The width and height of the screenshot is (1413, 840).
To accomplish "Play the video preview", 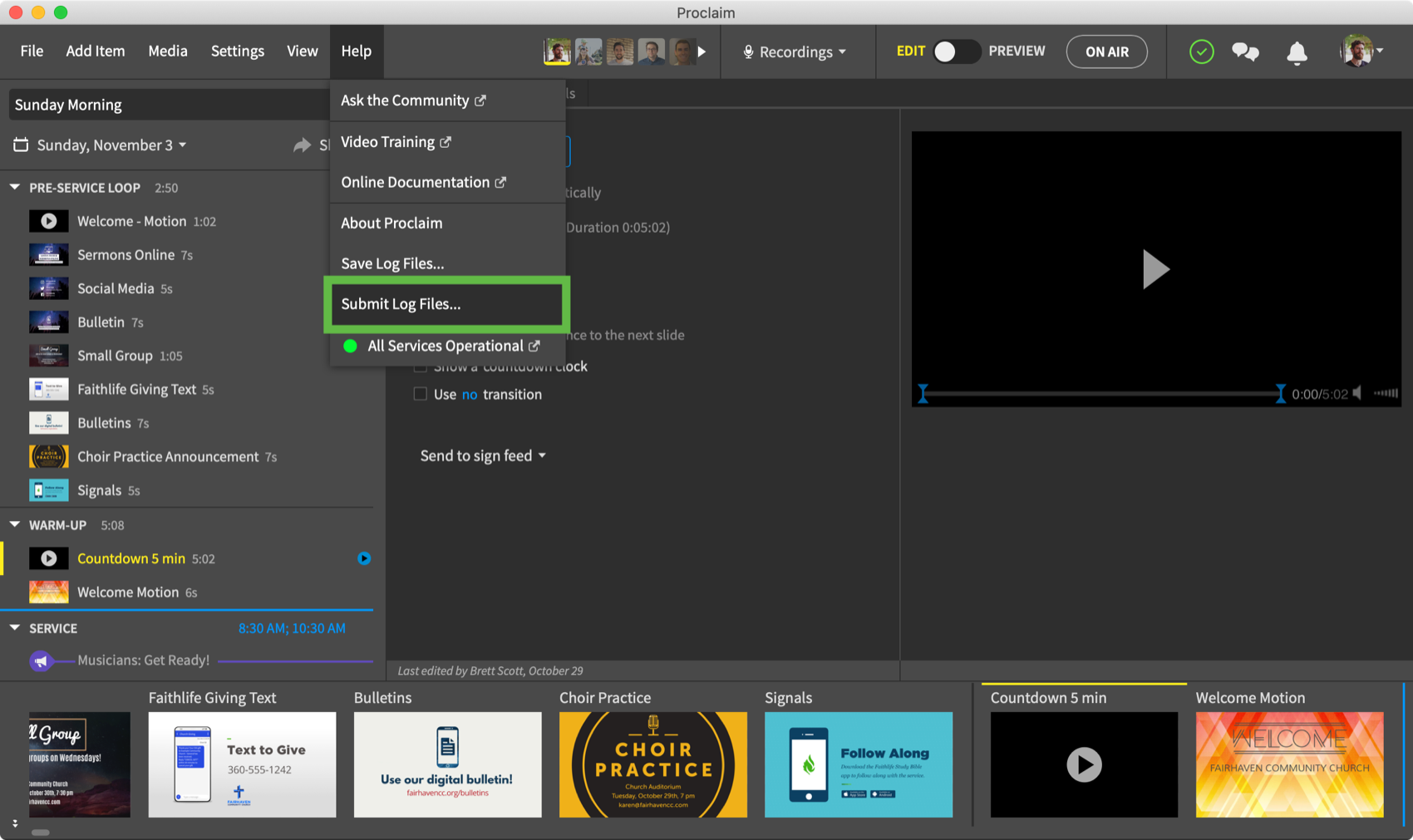I will click(1155, 269).
